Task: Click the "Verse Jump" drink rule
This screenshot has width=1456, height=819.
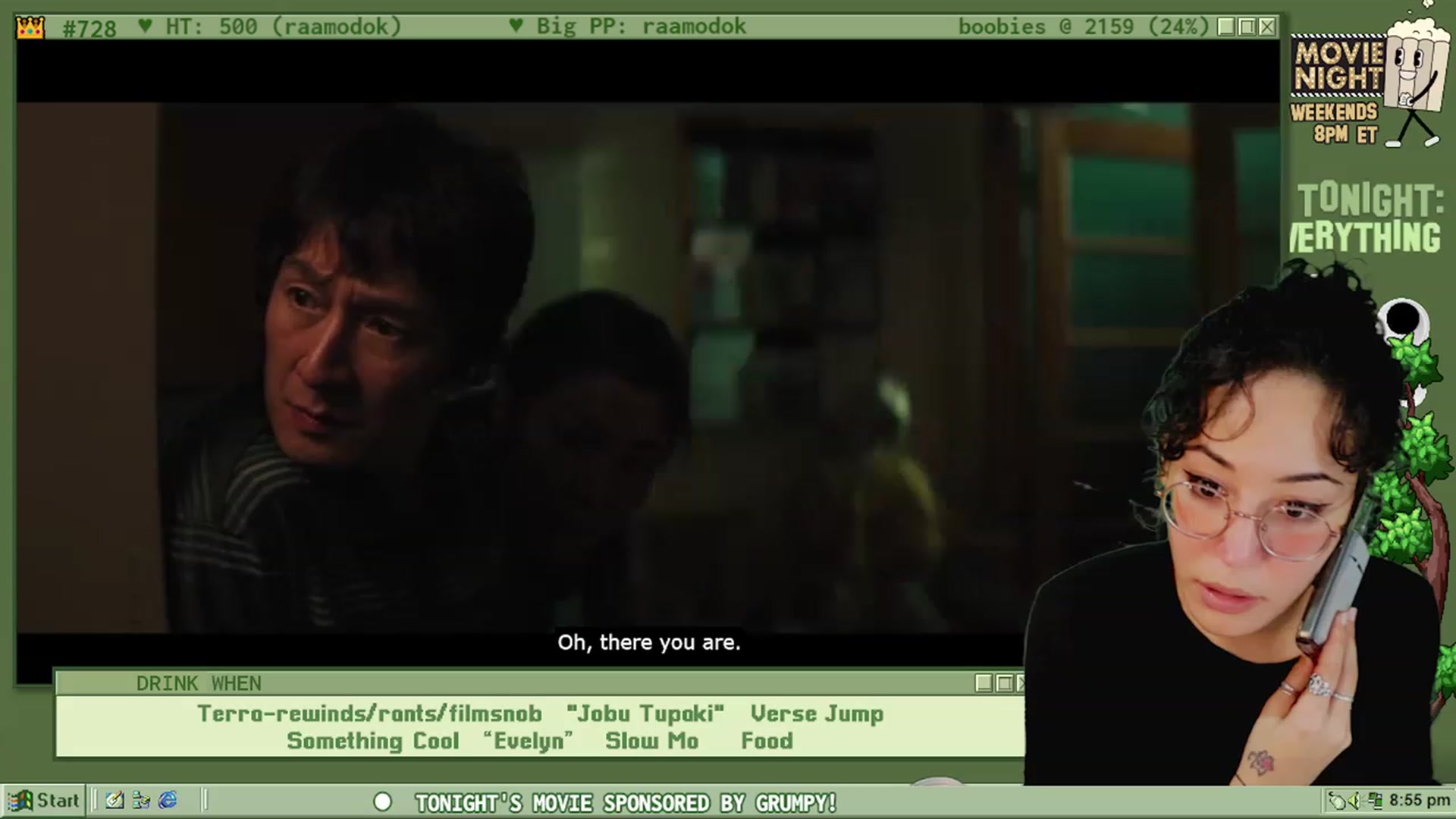Action: point(817,714)
